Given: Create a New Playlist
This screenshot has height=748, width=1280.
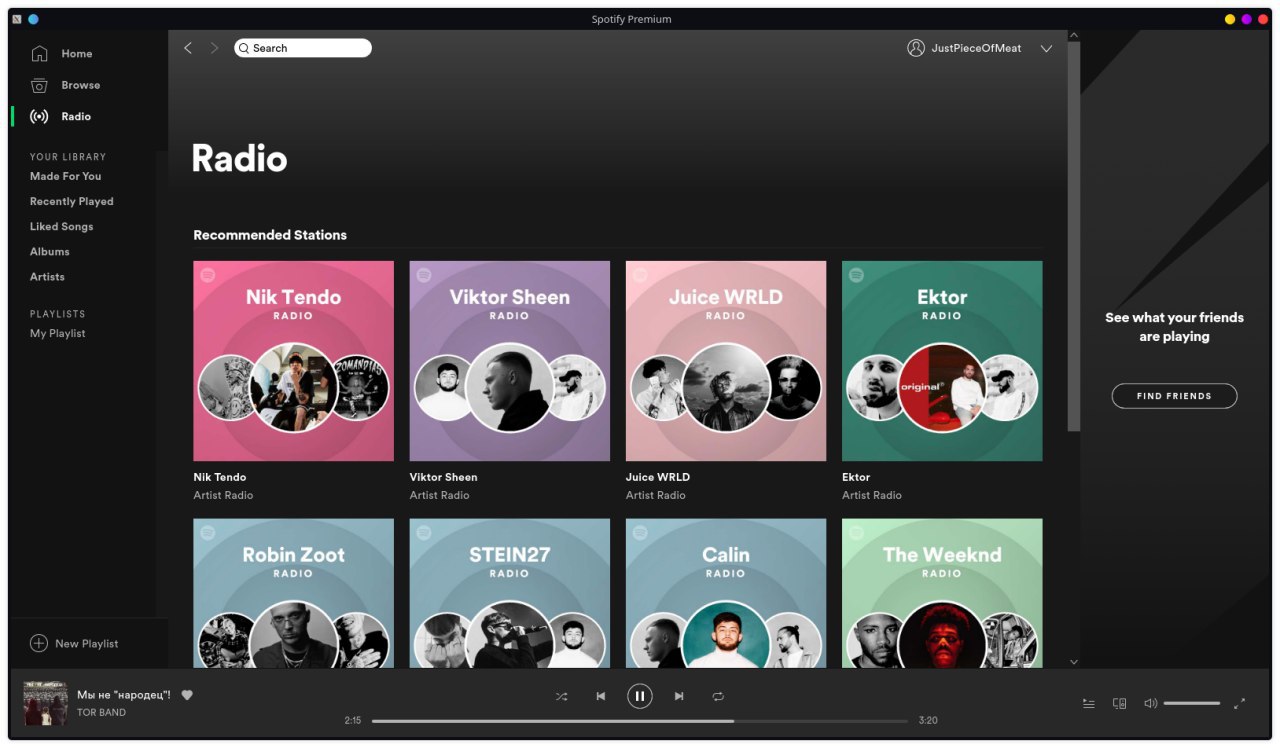Looking at the screenshot, I should coord(75,644).
